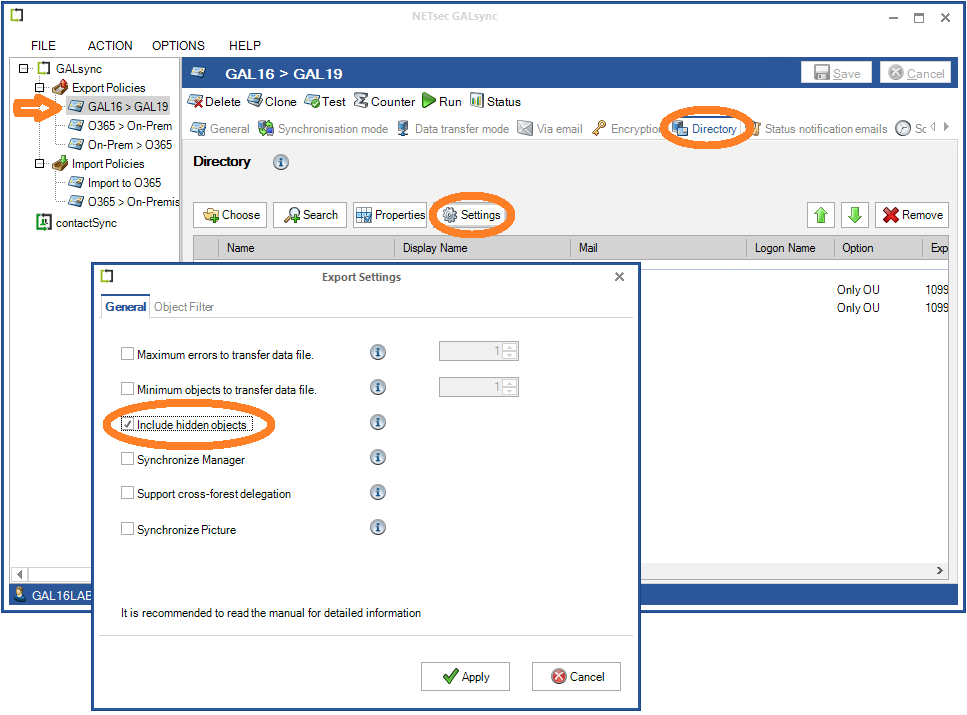Enable Synchronize Picture option
967x715 pixels.
pyautogui.click(x=127, y=529)
